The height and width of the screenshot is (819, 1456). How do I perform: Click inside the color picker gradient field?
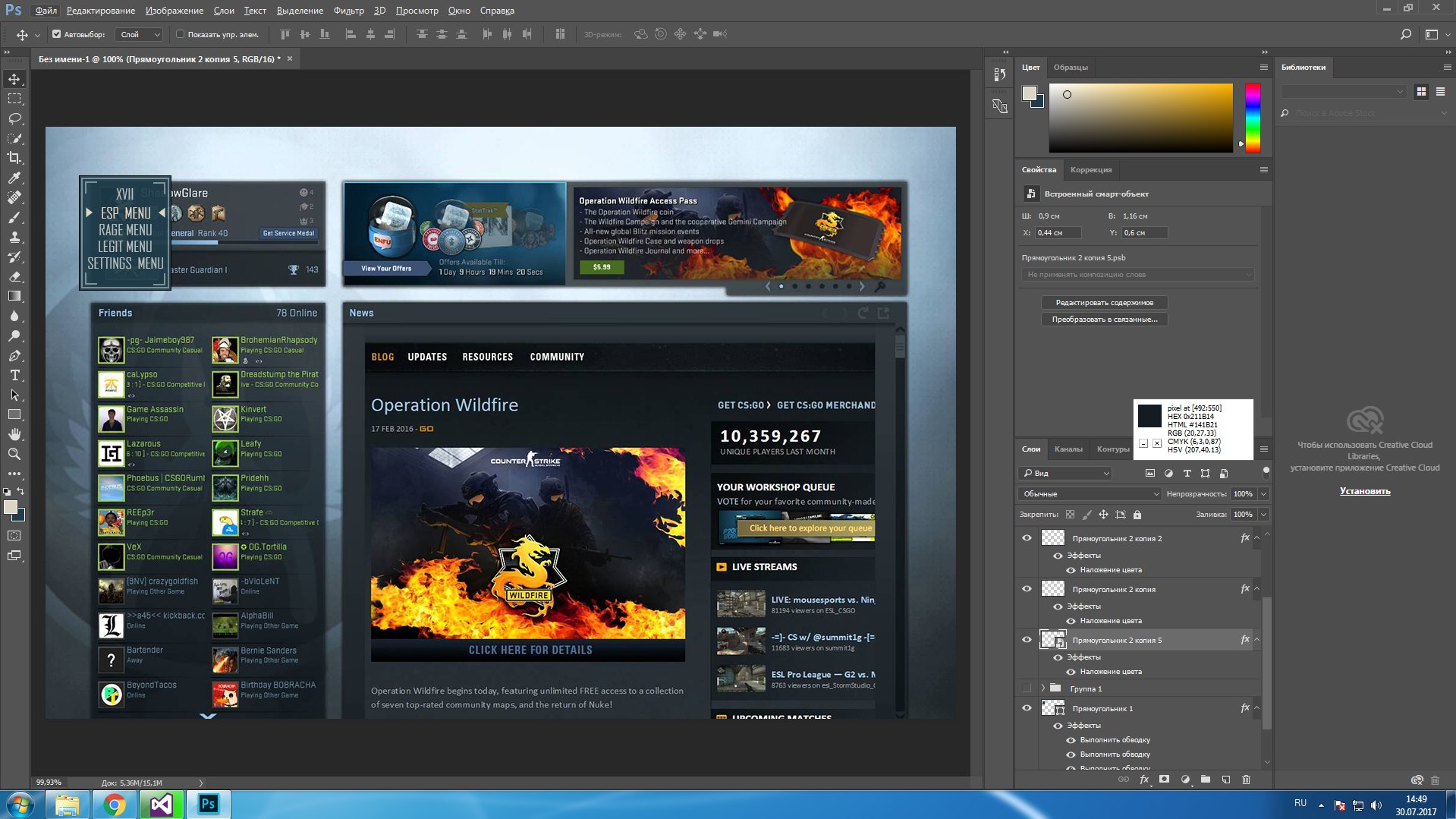coord(1140,118)
